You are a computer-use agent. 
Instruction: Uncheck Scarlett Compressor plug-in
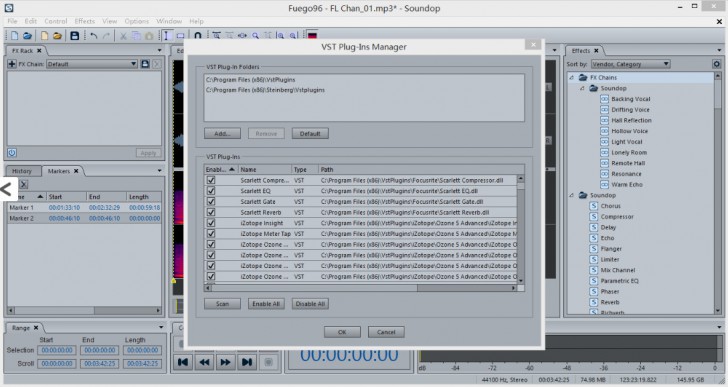point(211,180)
